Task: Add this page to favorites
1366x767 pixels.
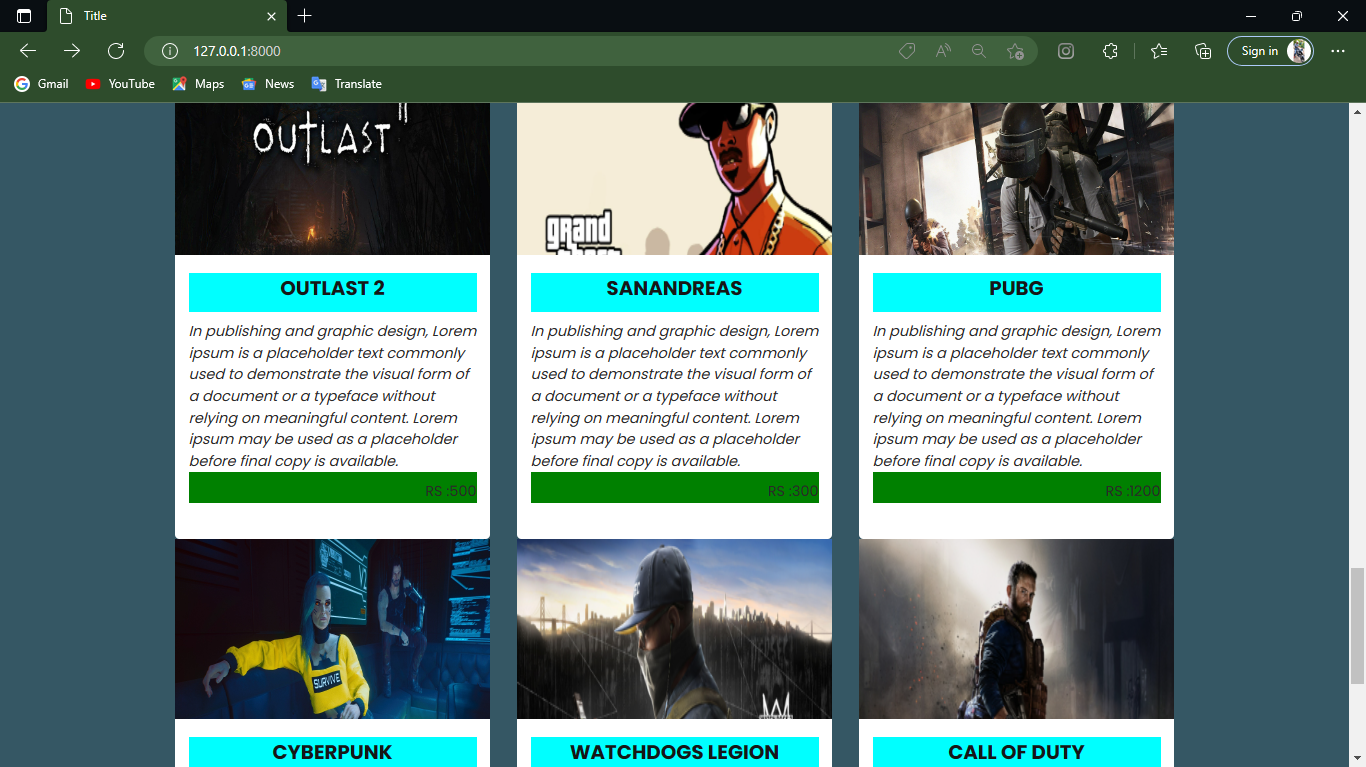Action: (1015, 51)
